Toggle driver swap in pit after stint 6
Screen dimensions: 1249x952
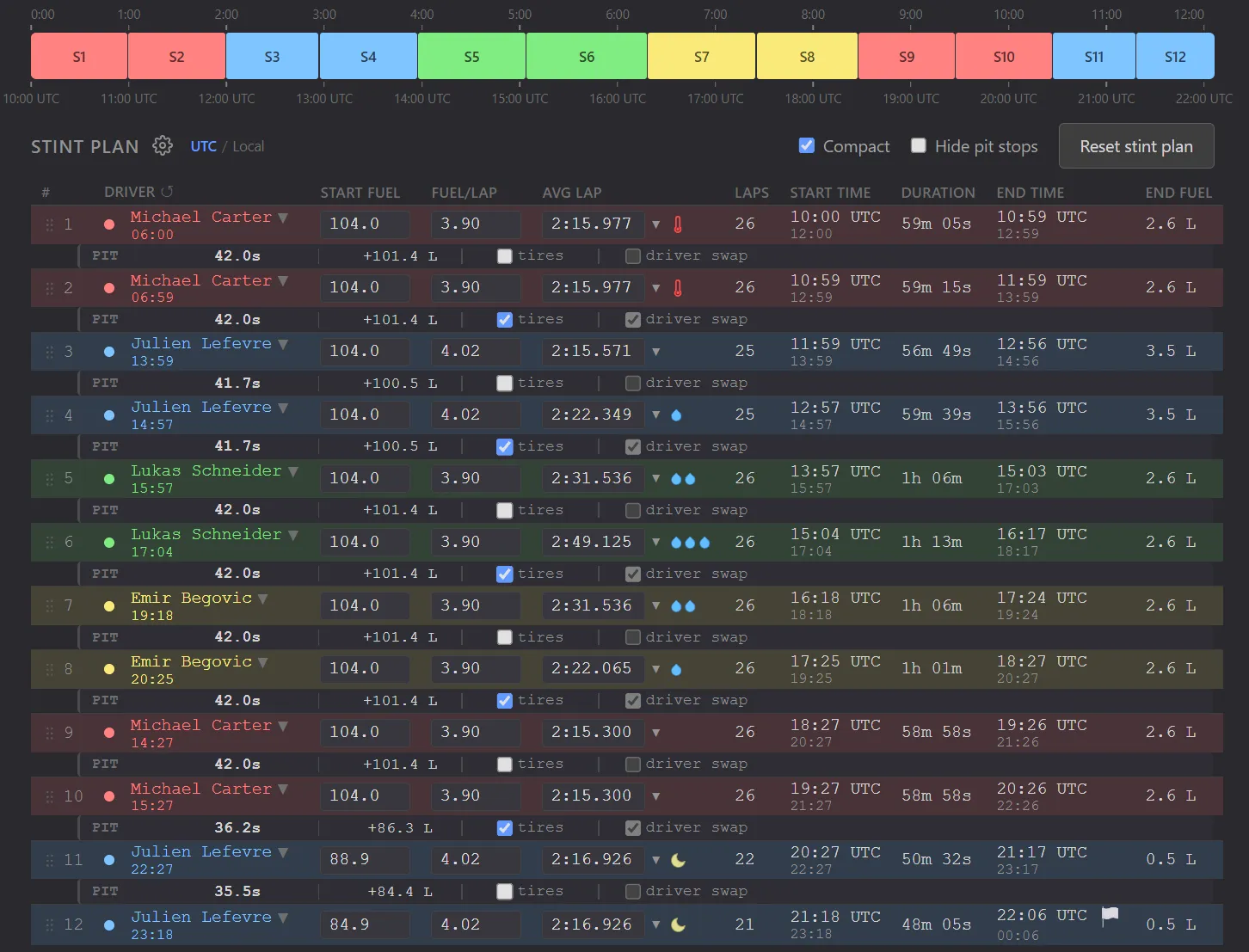pos(633,574)
